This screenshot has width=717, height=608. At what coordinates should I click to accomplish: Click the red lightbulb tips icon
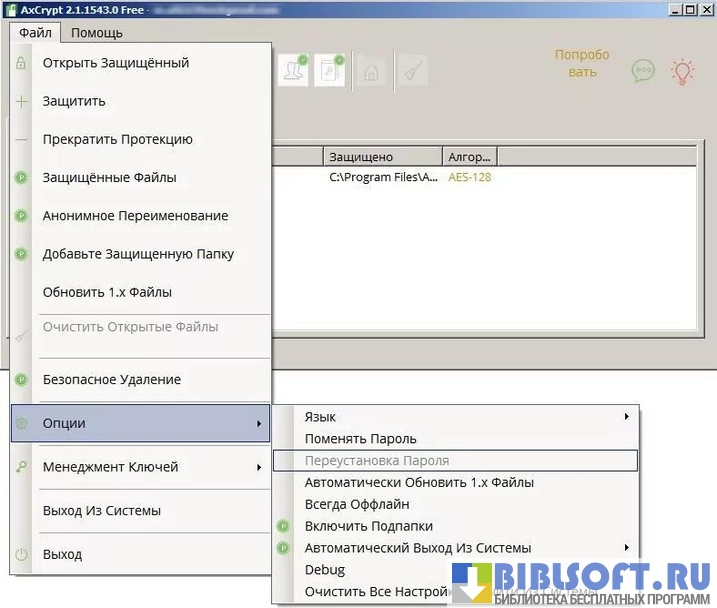click(682, 71)
